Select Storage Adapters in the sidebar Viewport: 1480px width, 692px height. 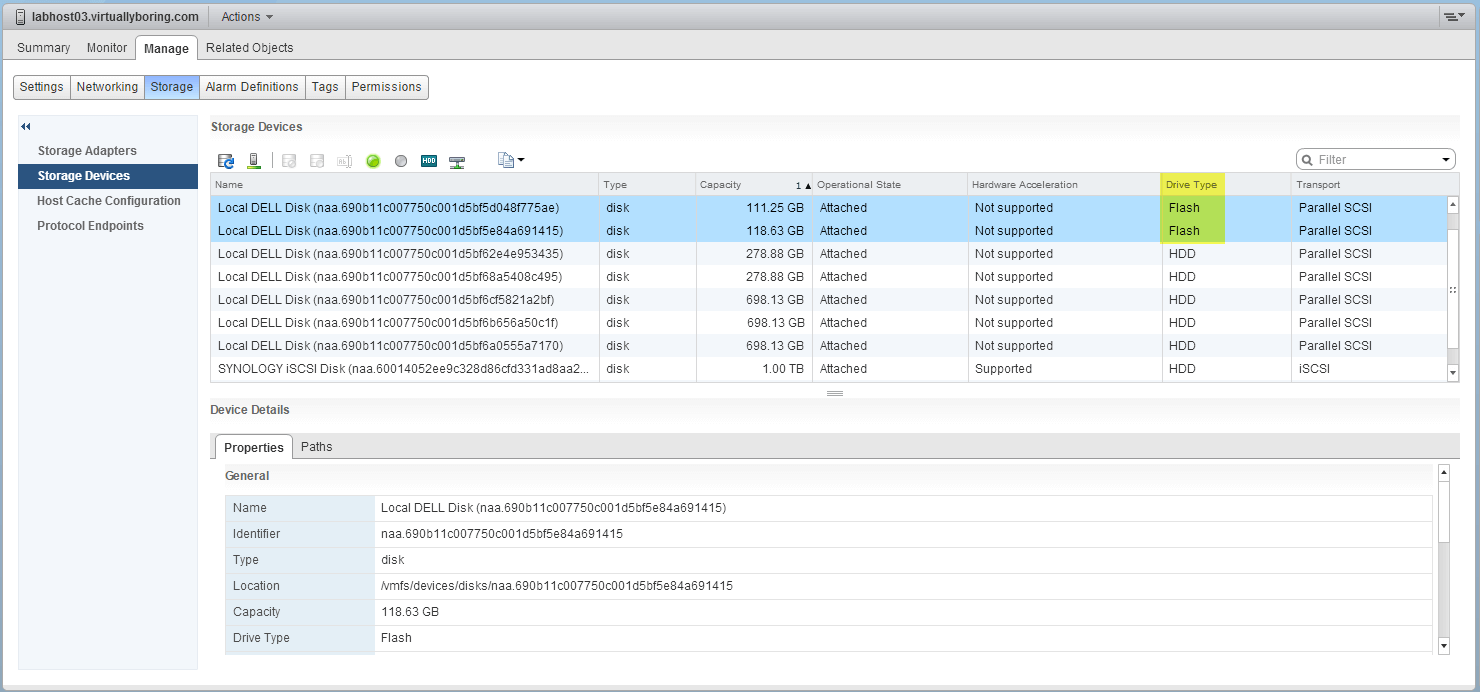[x=87, y=150]
